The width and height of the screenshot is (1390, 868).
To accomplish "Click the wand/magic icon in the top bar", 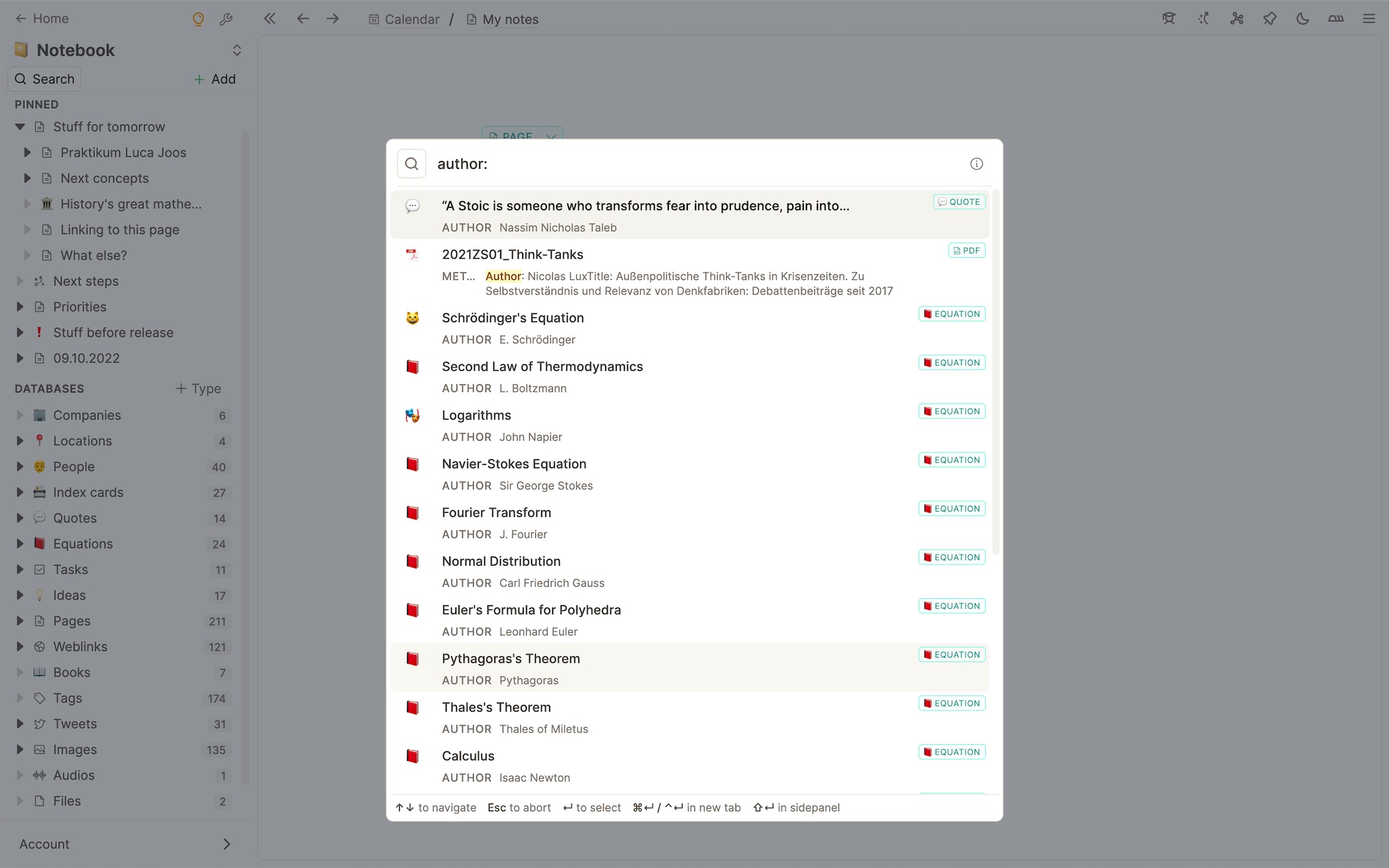I will [1203, 19].
